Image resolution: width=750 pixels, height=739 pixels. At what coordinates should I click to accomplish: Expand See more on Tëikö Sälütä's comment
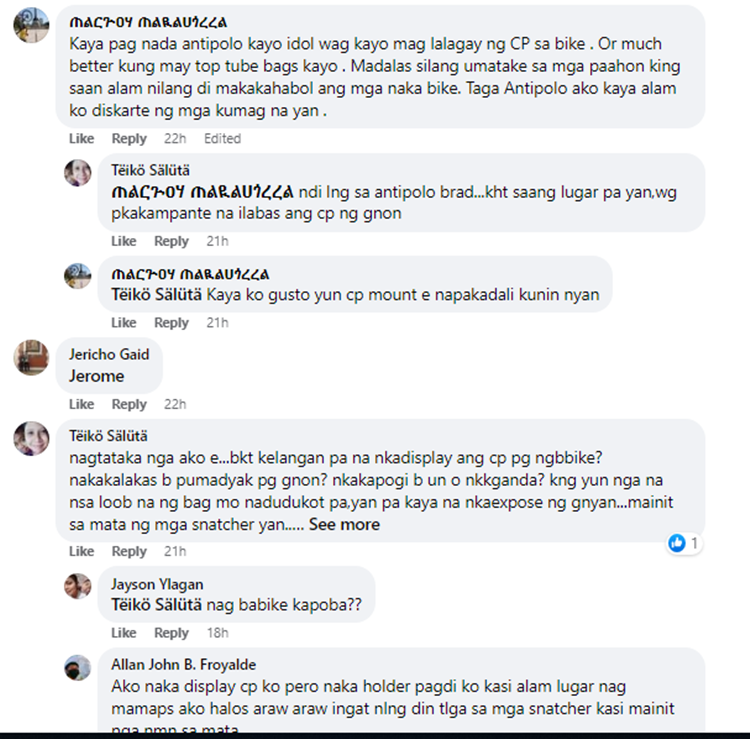tap(344, 524)
